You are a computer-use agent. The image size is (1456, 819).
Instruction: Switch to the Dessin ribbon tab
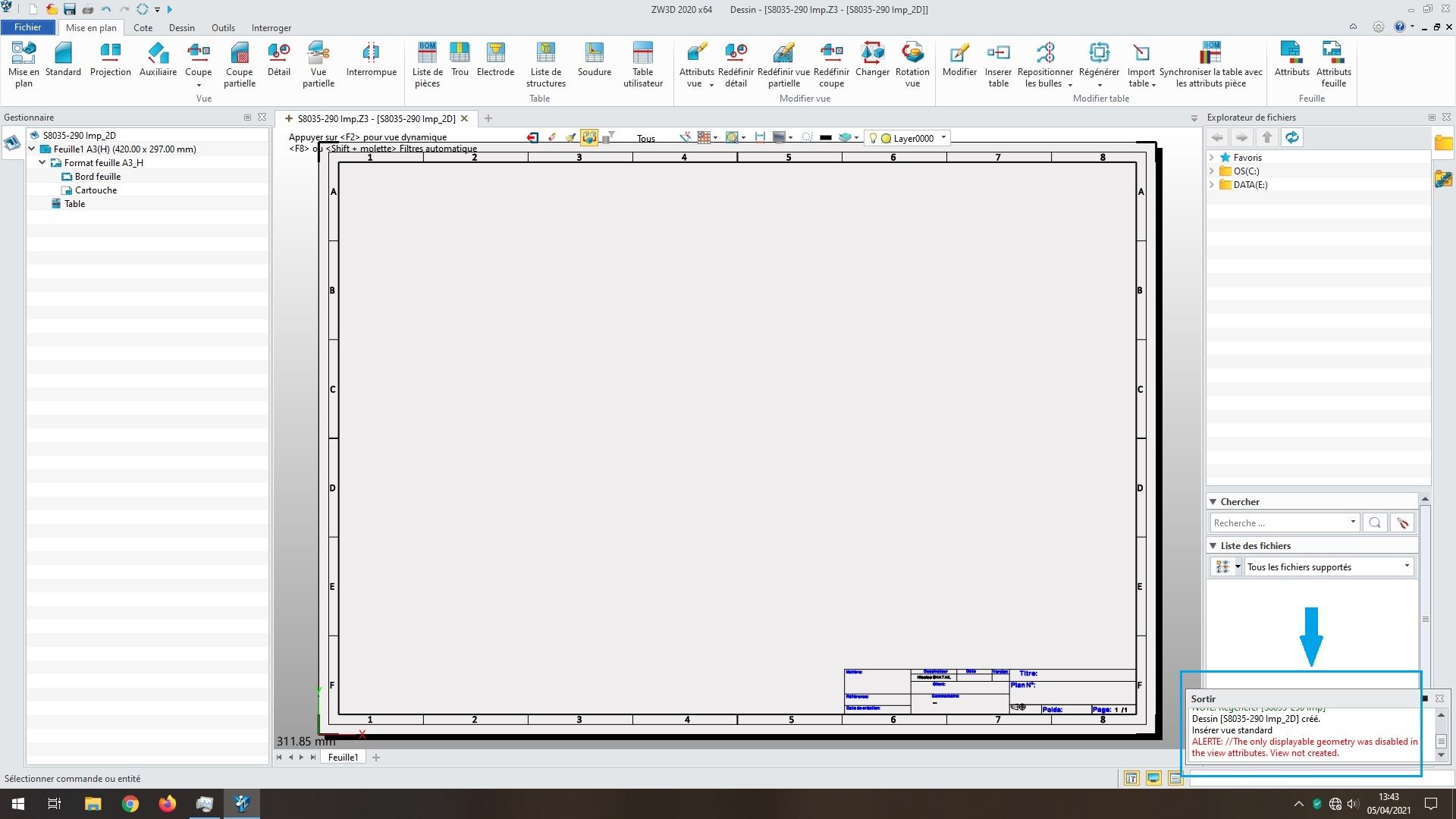point(181,27)
